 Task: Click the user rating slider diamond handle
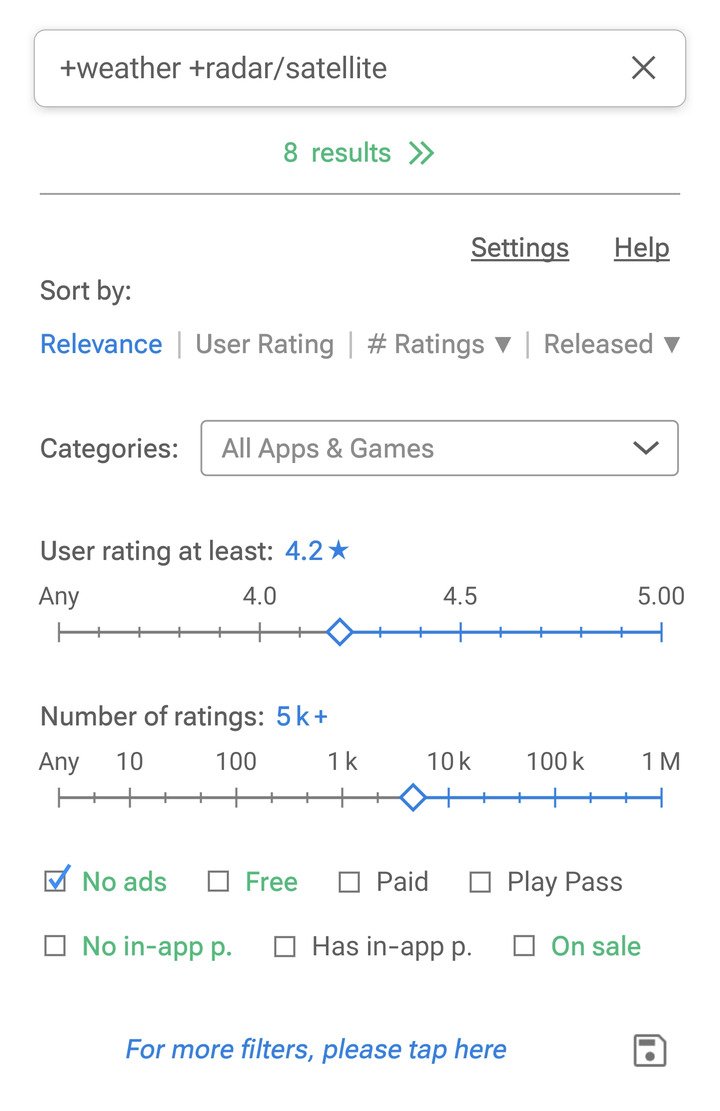(x=340, y=632)
